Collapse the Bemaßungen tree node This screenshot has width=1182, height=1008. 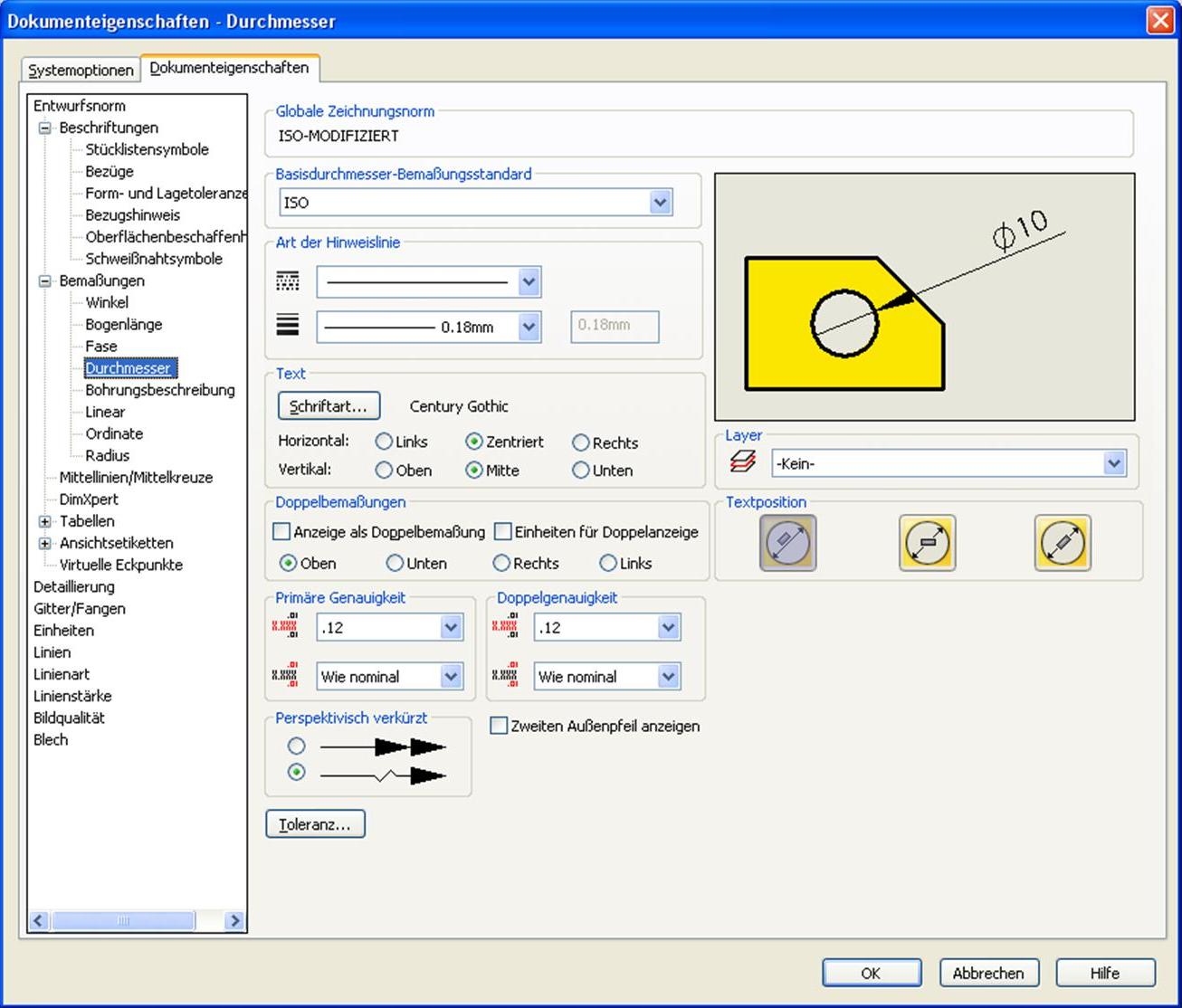coord(45,281)
